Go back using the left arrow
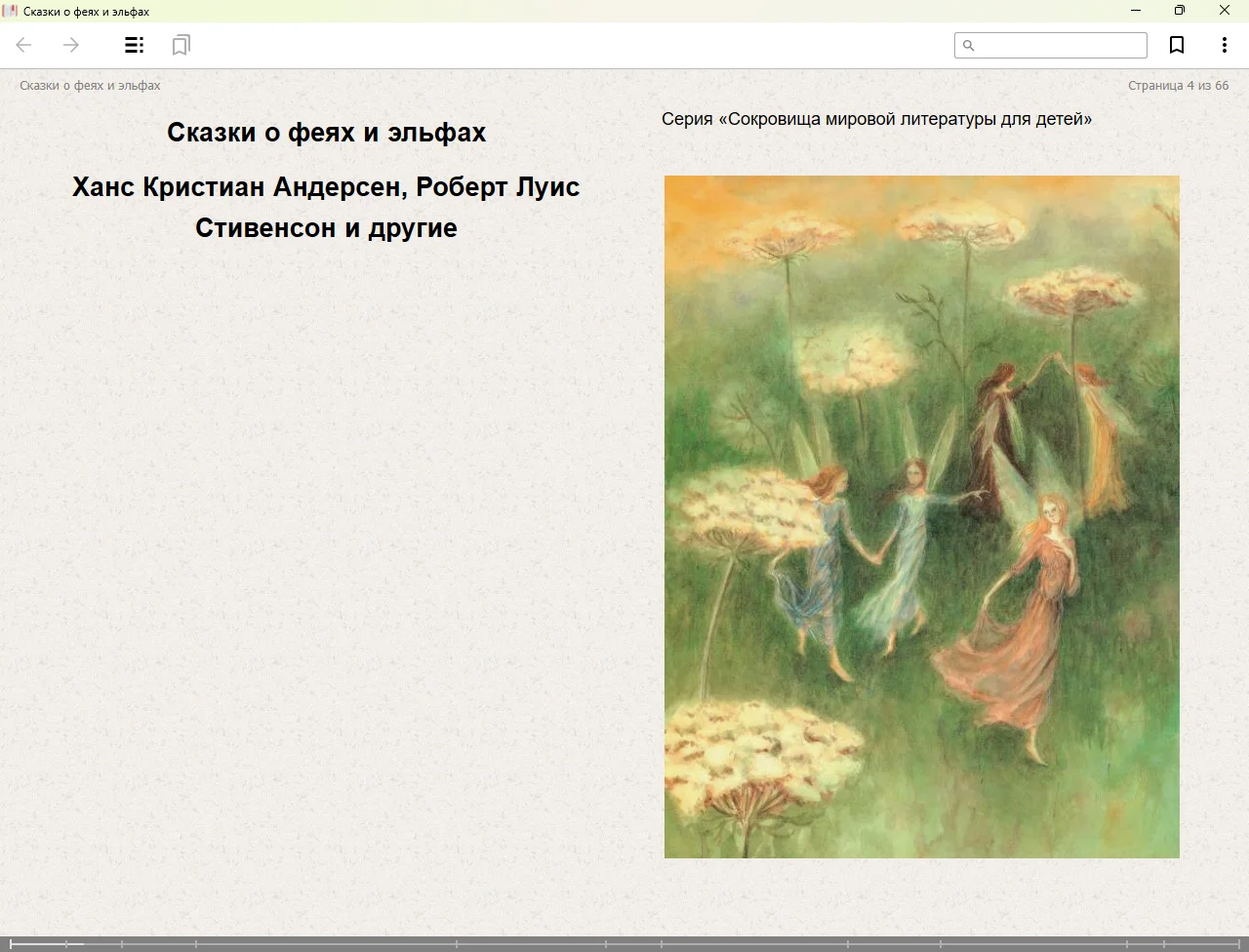Viewport: 1249px width, 952px height. (24, 45)
